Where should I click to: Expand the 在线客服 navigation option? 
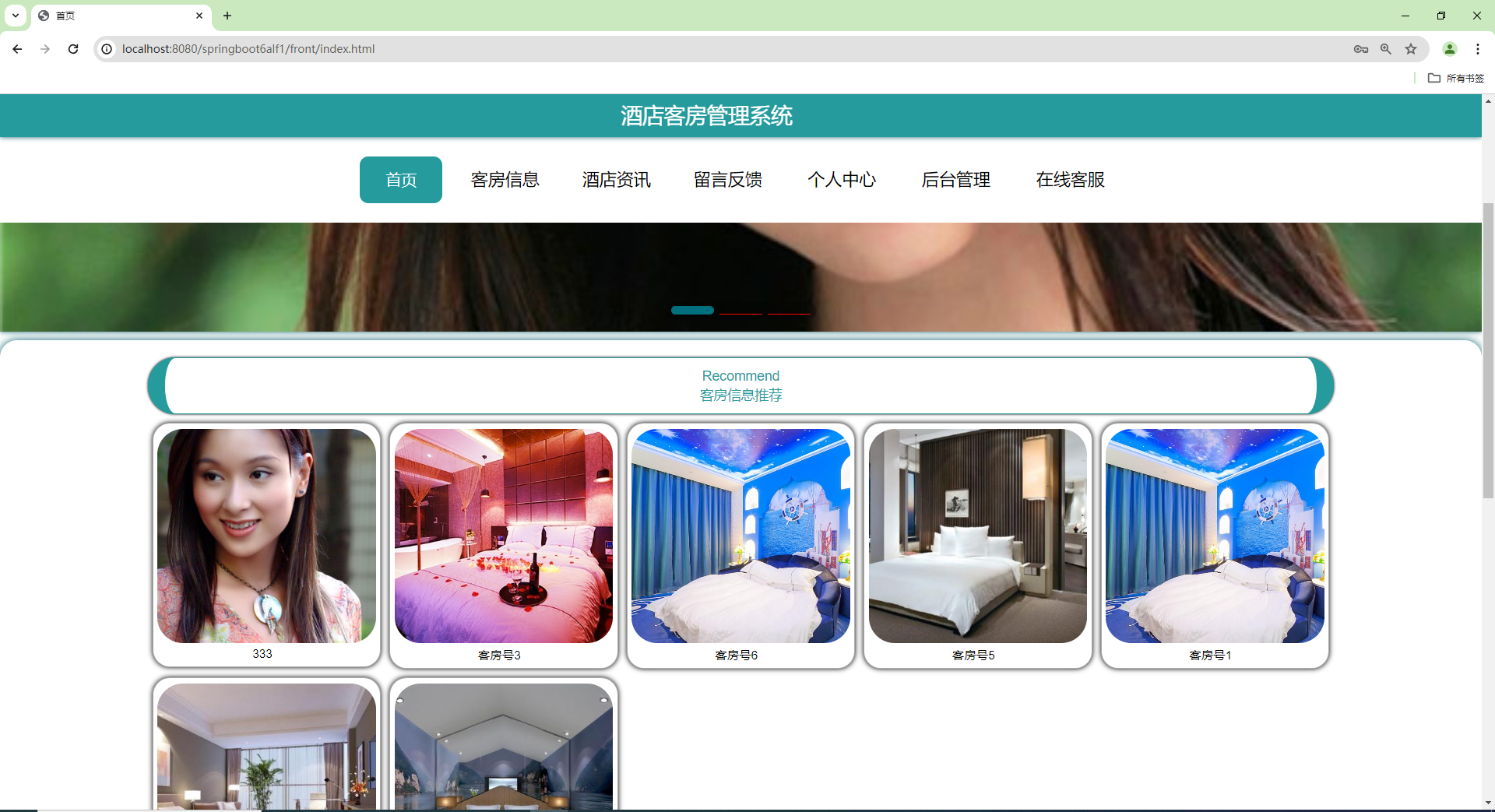pyautogui.click(x=1069, y=180)
